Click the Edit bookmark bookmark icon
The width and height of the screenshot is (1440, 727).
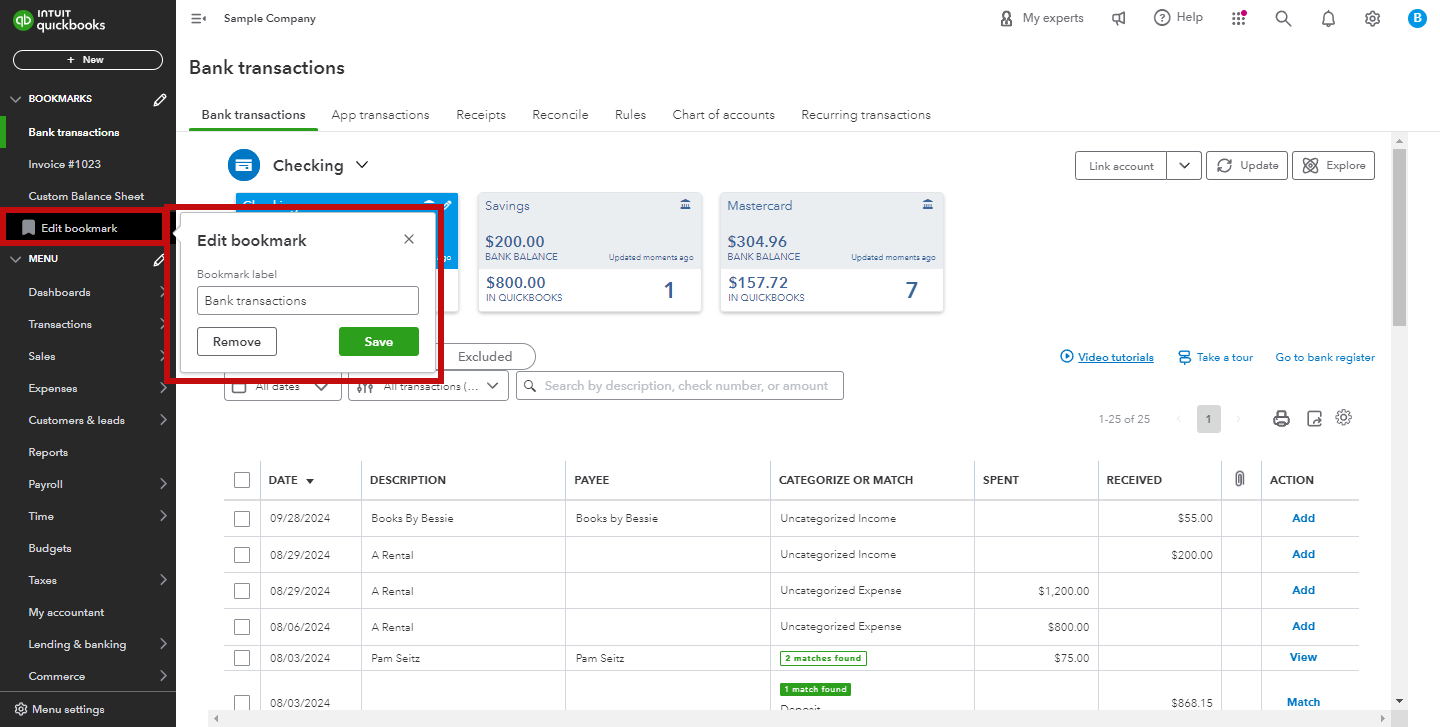coord(28,228)
